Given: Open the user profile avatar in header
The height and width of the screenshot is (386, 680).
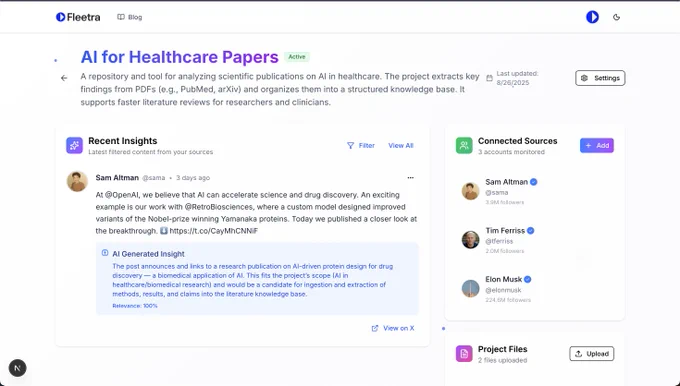Looking at the screenshot, I should [592, 17].
